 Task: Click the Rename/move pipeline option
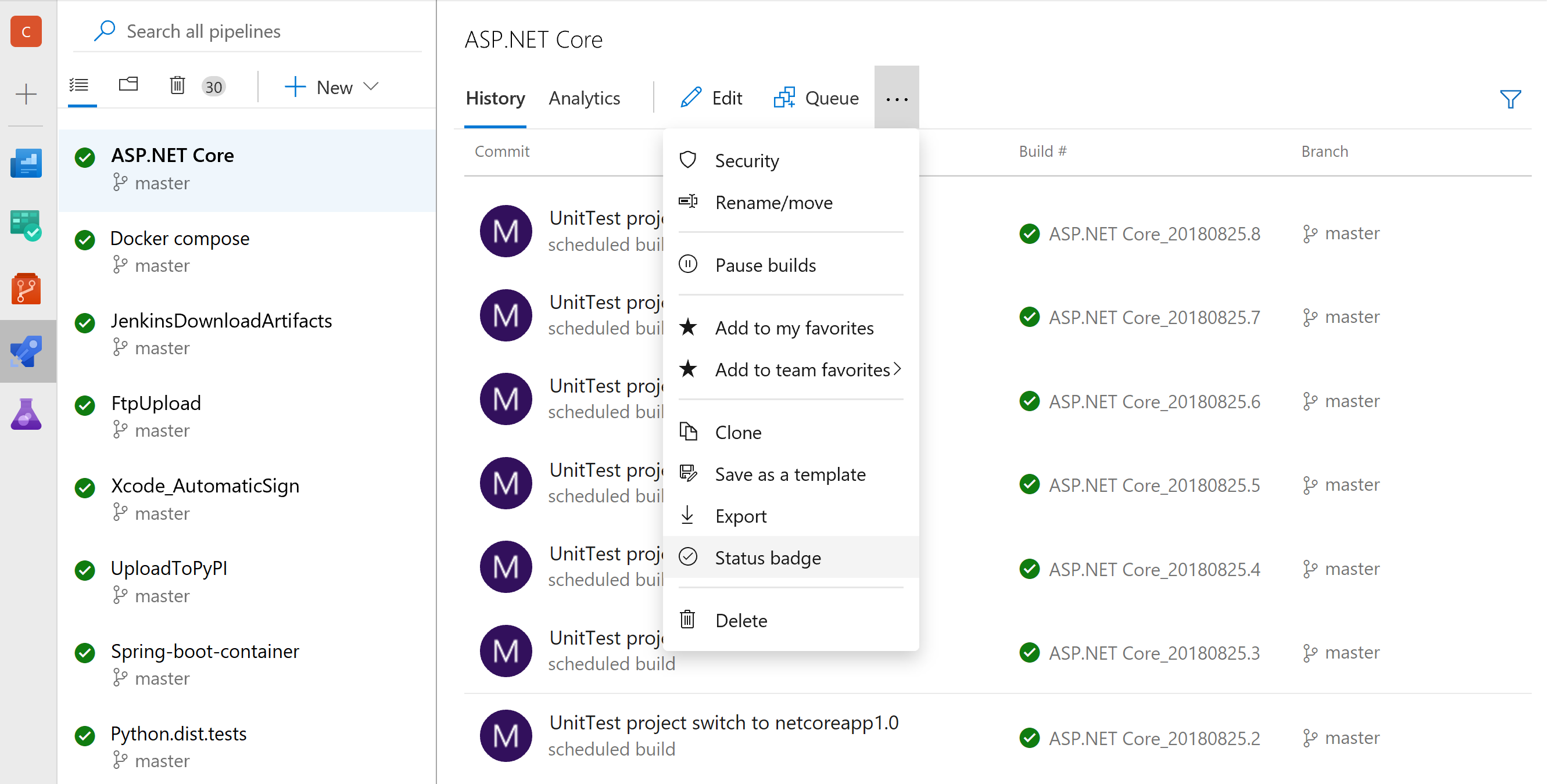coord(775,202)
